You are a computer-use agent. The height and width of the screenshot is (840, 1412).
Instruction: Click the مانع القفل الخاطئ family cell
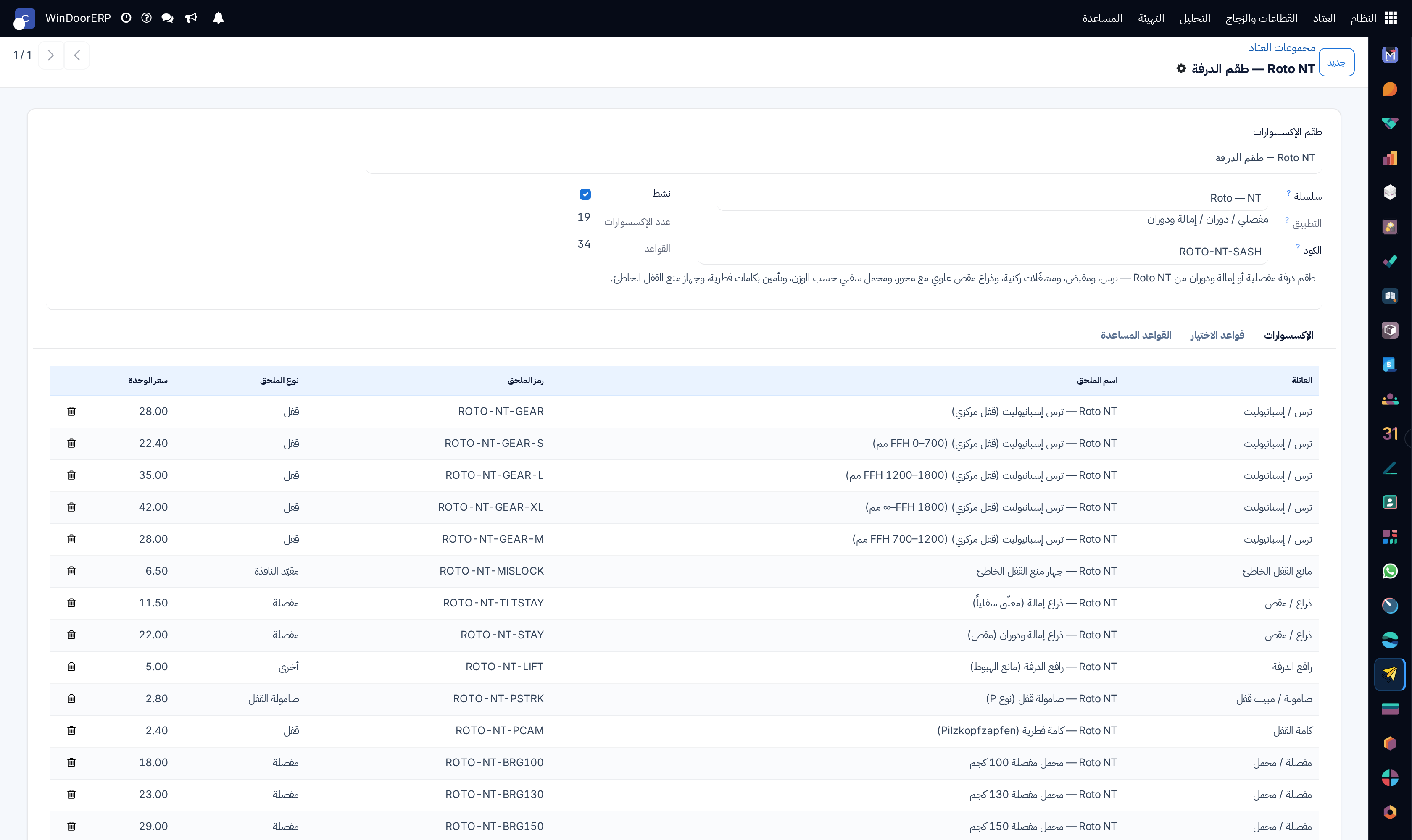click(x=1277, y=571)
